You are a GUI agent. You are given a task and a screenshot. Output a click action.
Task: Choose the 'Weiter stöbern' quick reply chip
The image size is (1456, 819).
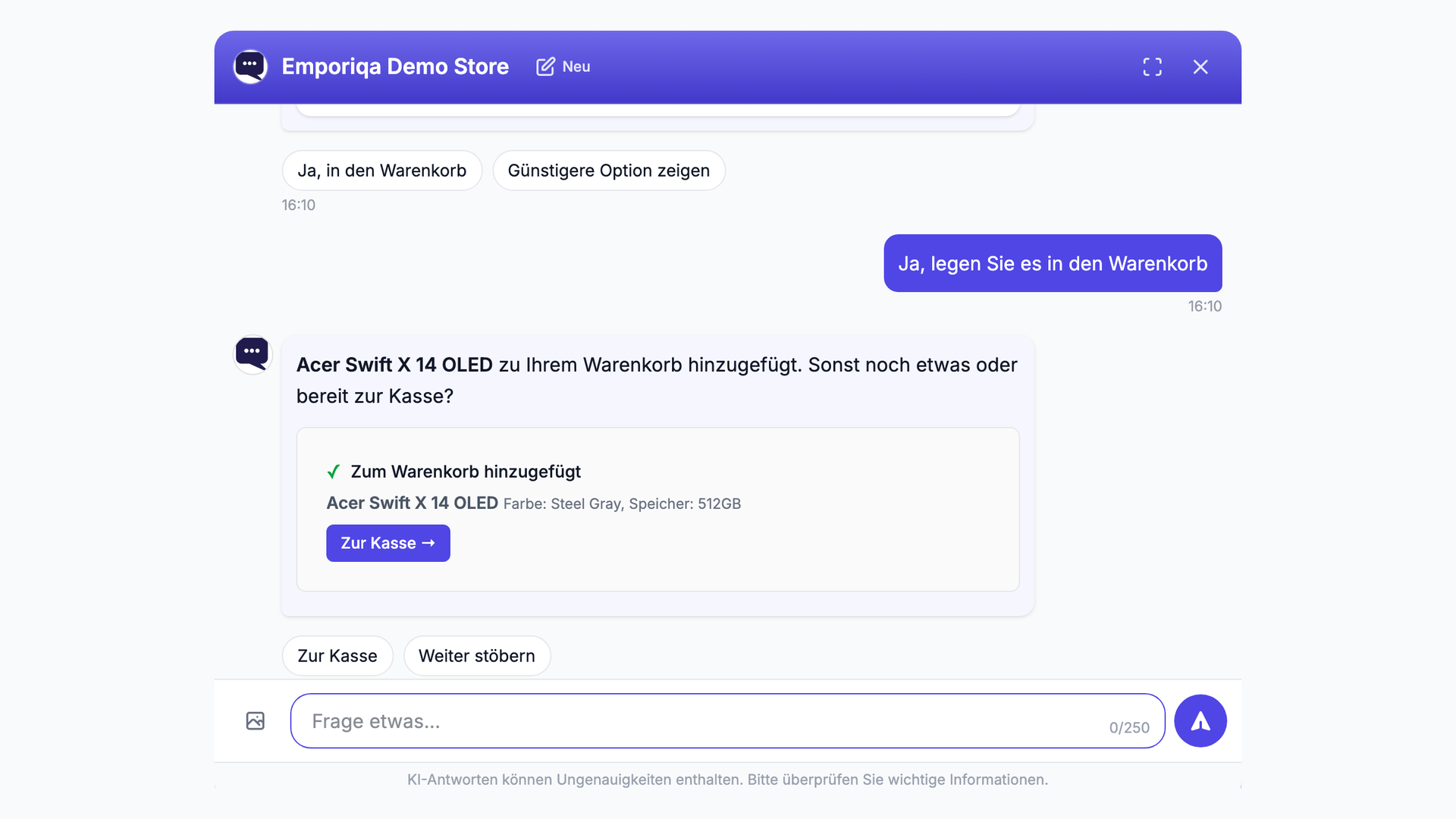click(477, 656)
